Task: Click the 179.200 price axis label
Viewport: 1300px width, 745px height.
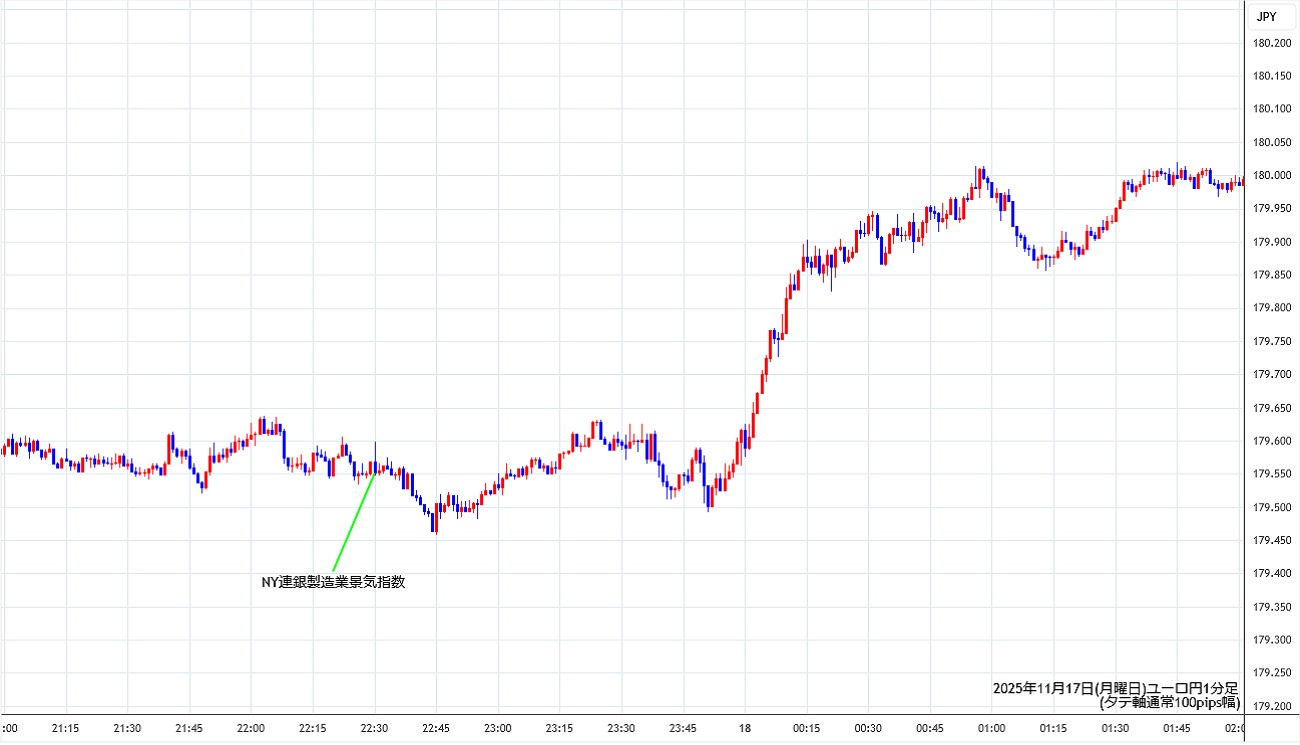Action: pos(1272,706)
